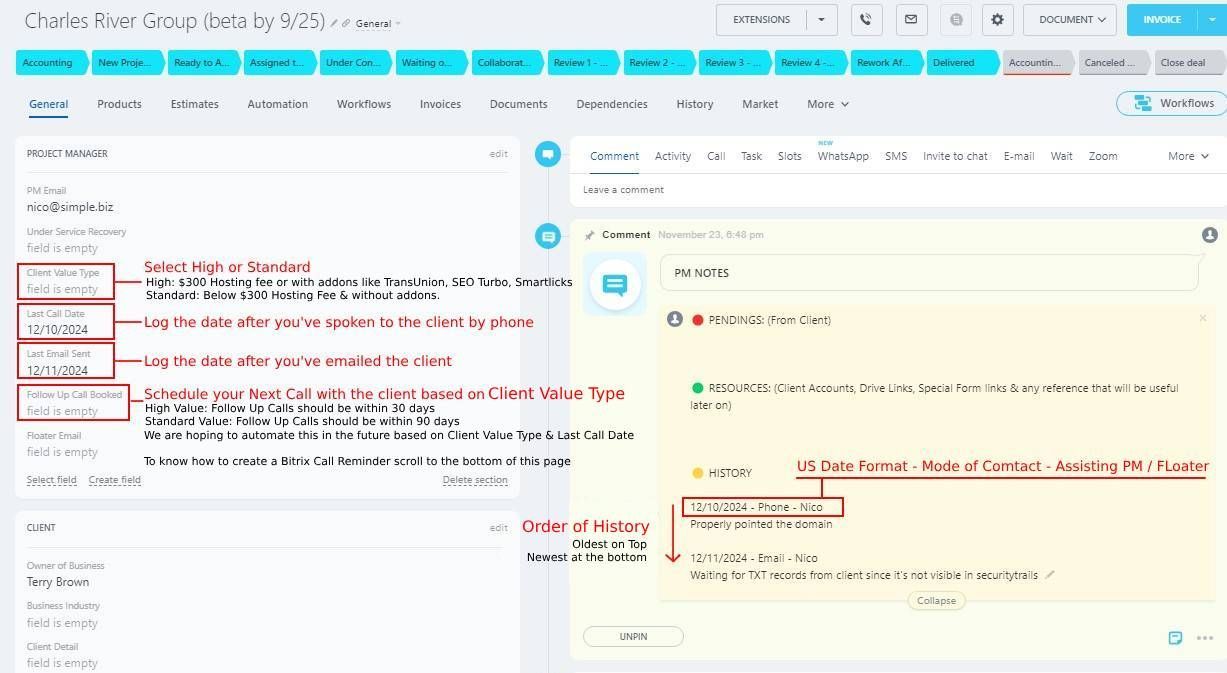
Task: Expand the More menu in the main tab bar
Action: [x=828, y=104]
